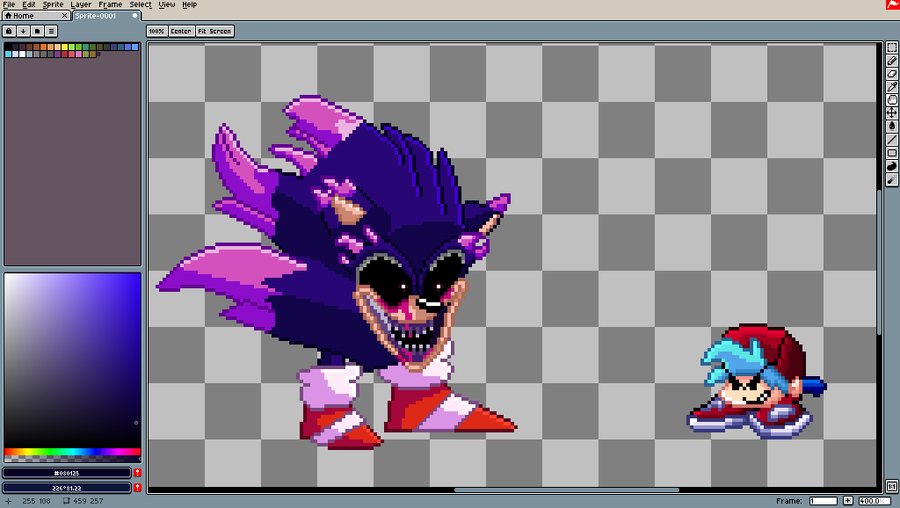Open the Help menu

pos(189,5)
